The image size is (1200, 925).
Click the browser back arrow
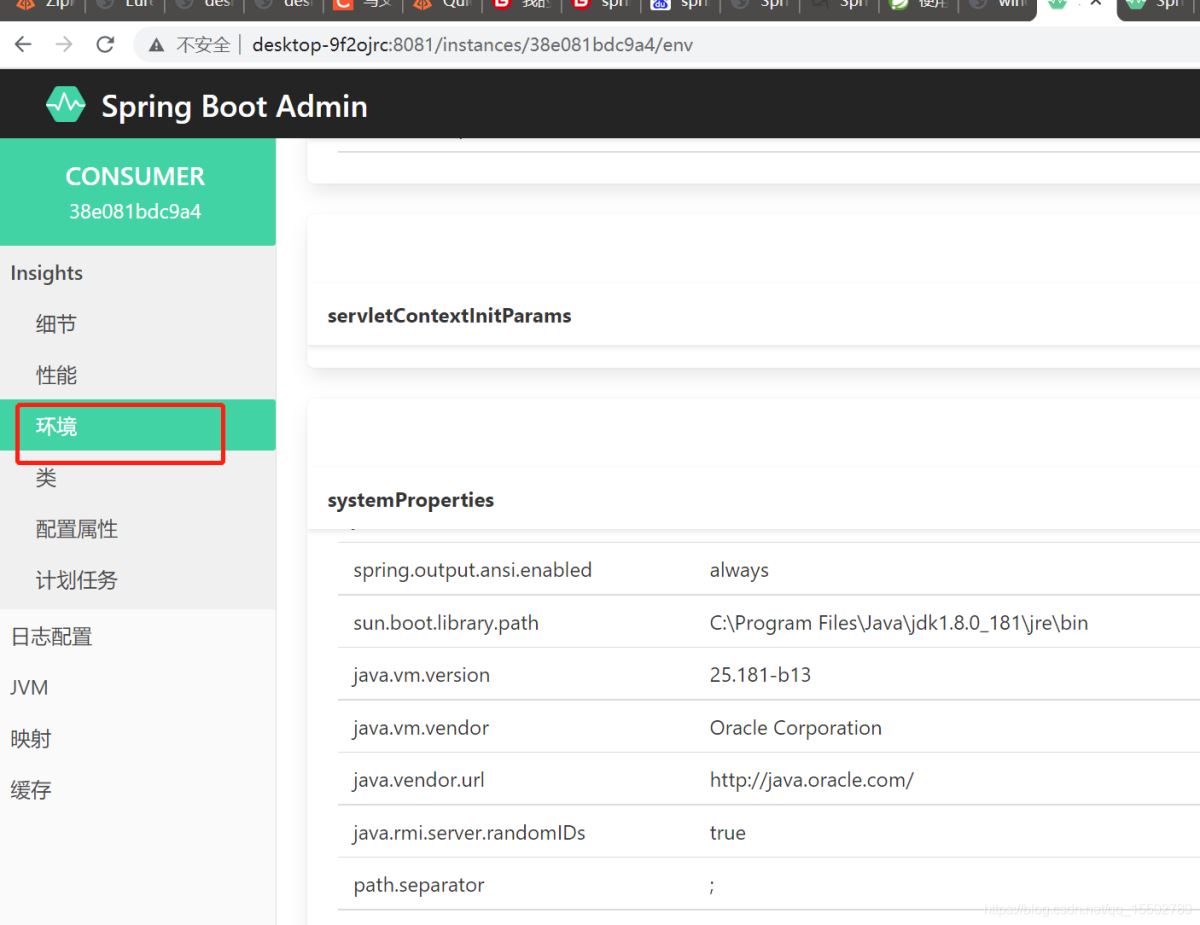(x=22, y=44)
